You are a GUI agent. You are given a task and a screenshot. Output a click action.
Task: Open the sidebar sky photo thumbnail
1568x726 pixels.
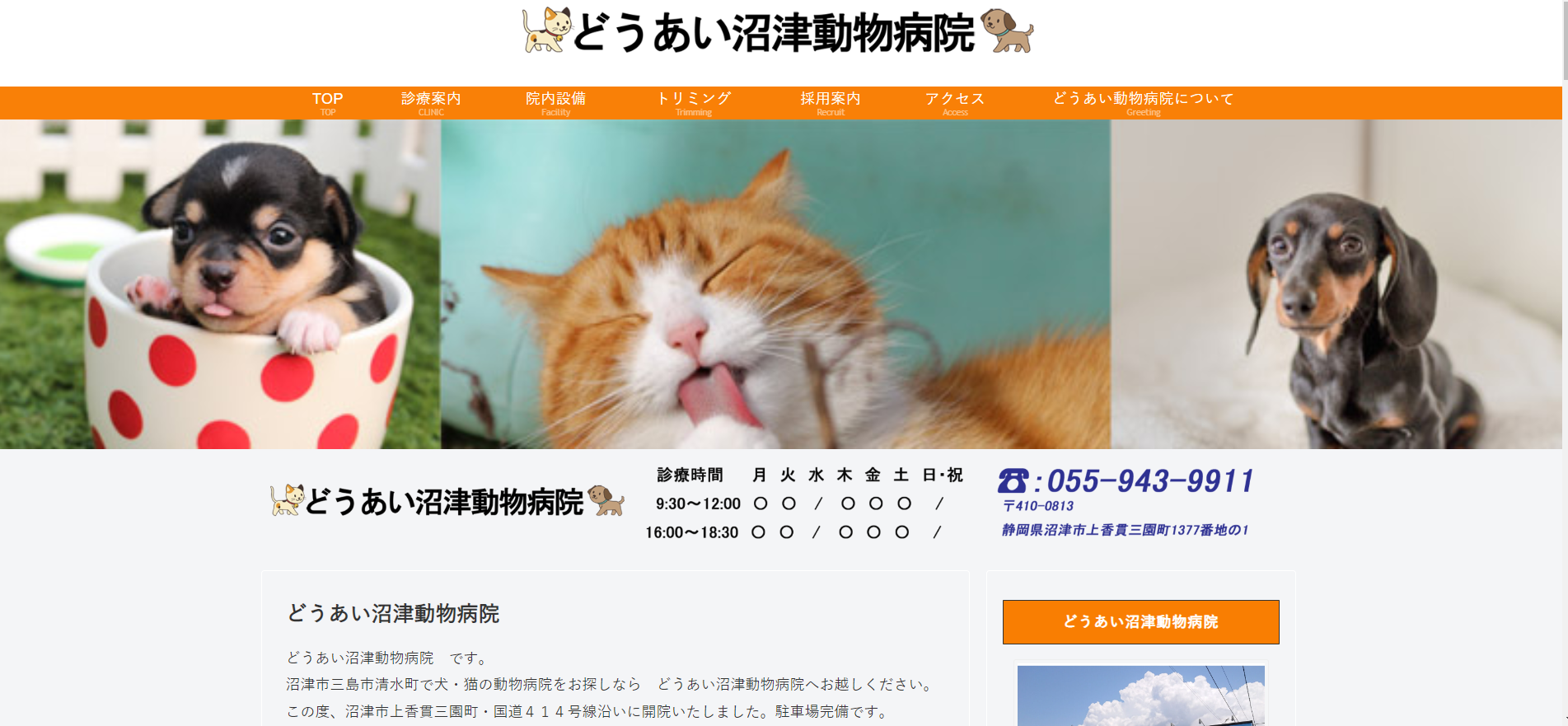coord(1141,696)
